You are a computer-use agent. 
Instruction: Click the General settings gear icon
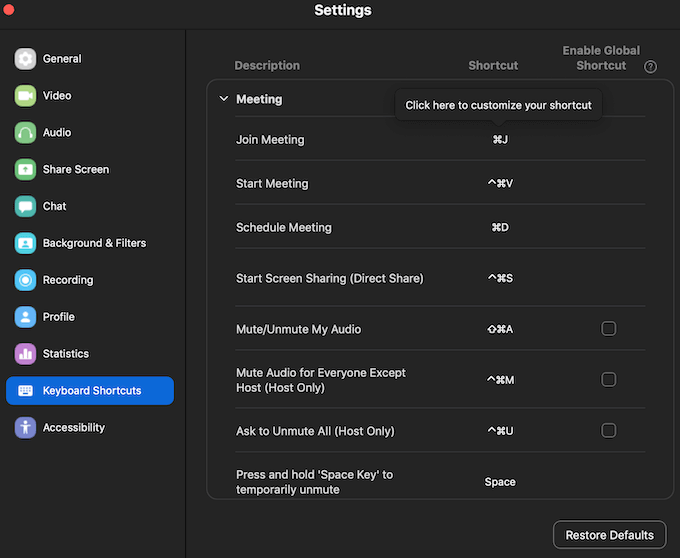[25, 59]
